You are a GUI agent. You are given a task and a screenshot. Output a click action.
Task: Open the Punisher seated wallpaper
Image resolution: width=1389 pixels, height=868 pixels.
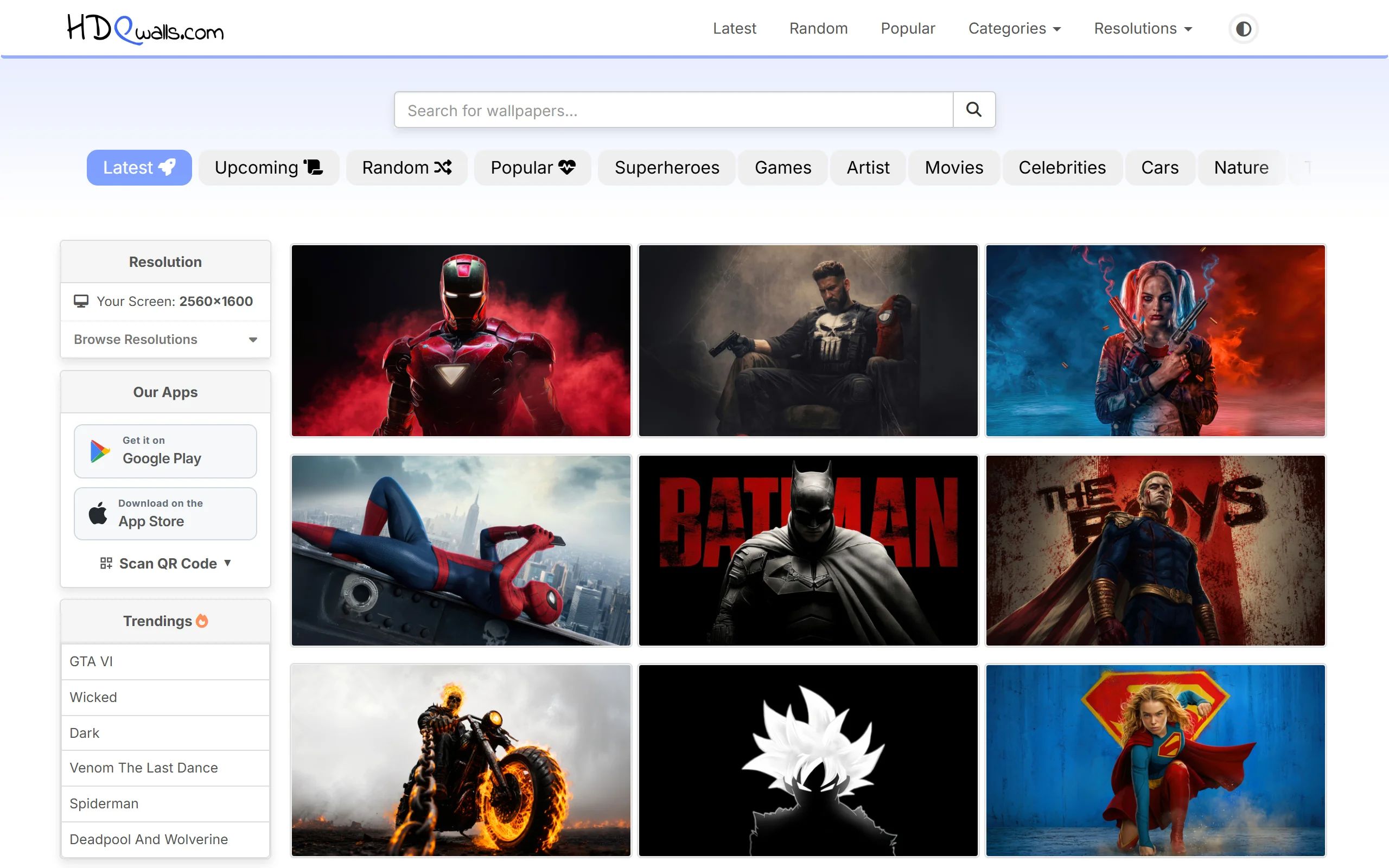[808, 341]
